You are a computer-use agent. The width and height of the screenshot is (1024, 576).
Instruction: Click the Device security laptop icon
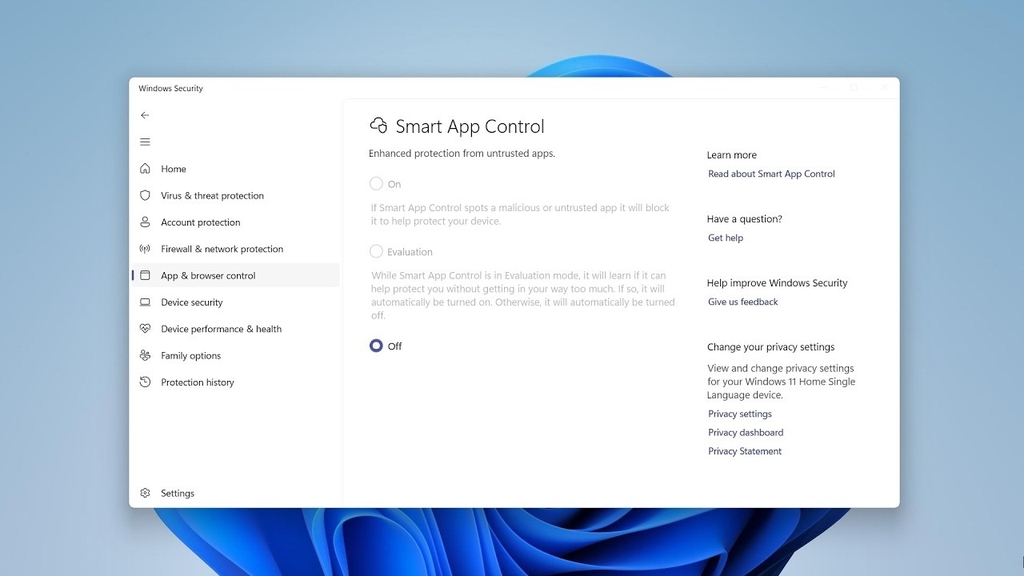[x=145, y=302]
